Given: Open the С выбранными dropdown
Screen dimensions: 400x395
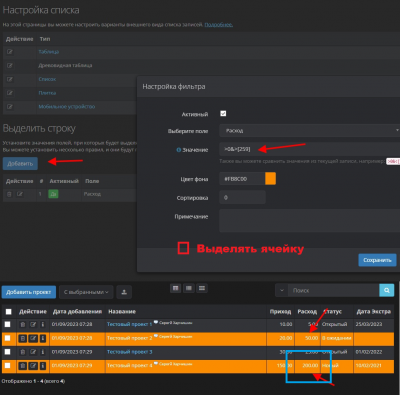Looking at the screenshot, I should click(86, 292).
